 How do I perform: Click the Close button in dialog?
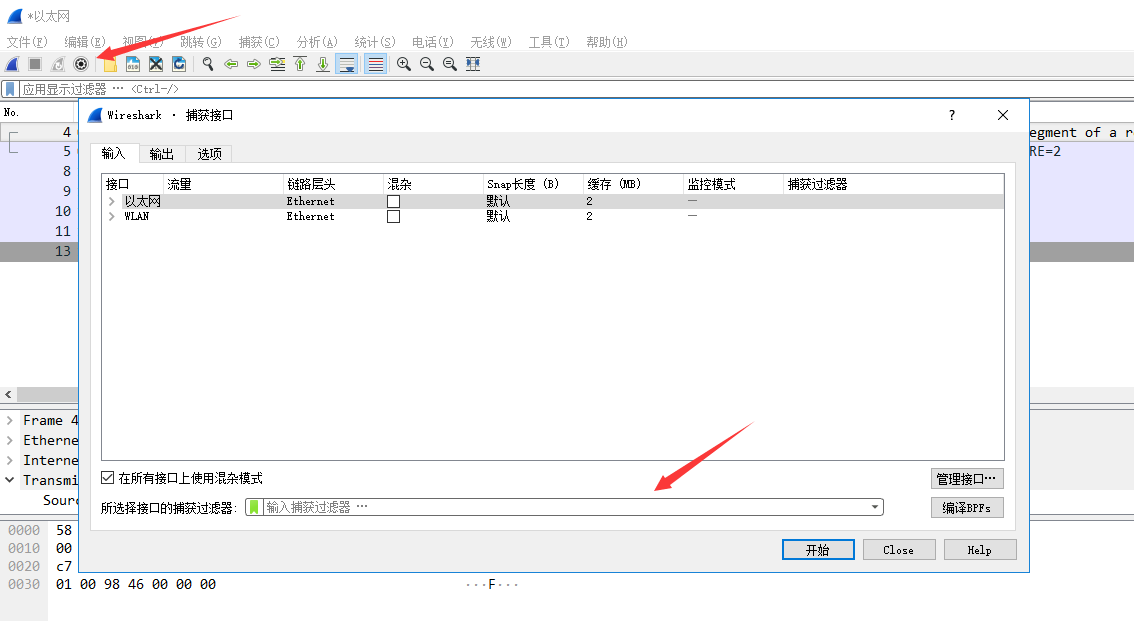899,550
